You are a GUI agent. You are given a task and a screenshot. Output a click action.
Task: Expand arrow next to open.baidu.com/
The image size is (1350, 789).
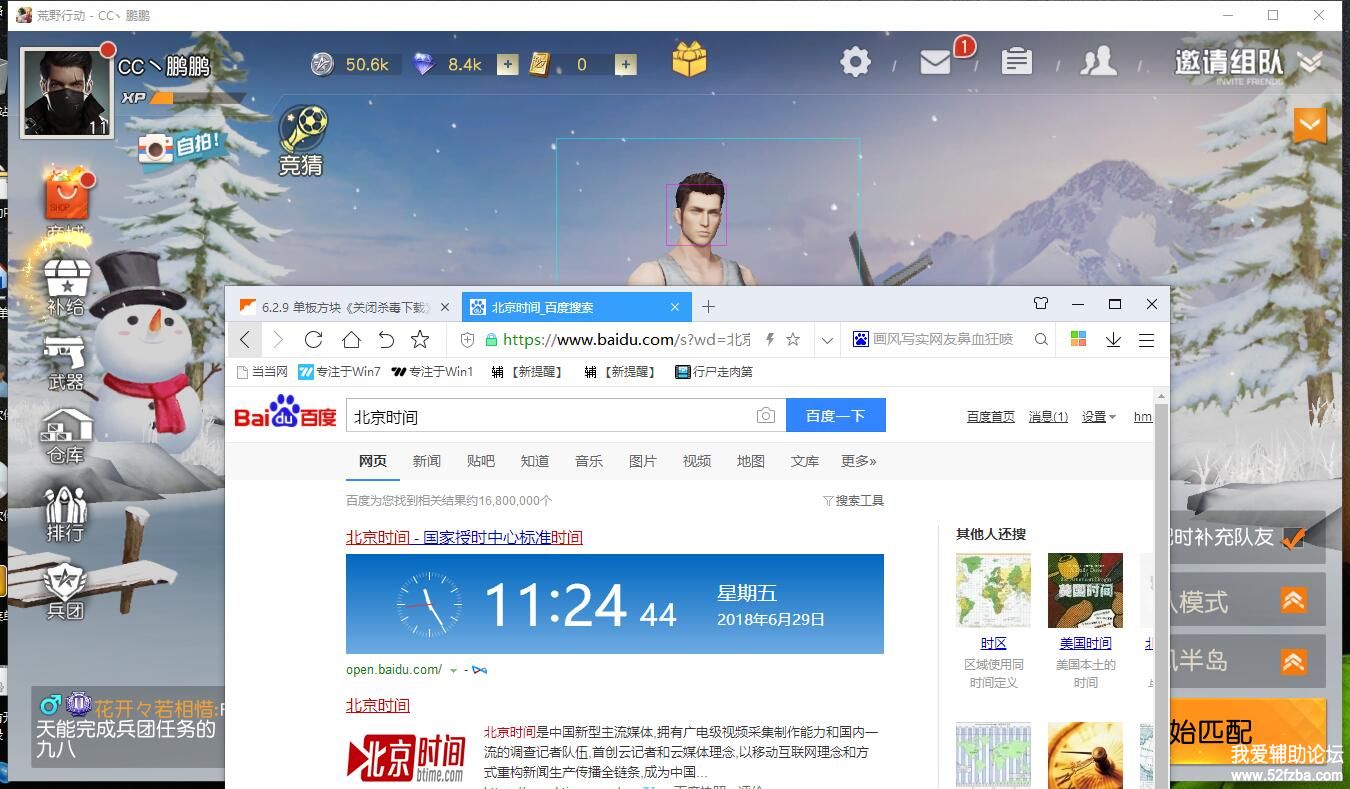454,670
